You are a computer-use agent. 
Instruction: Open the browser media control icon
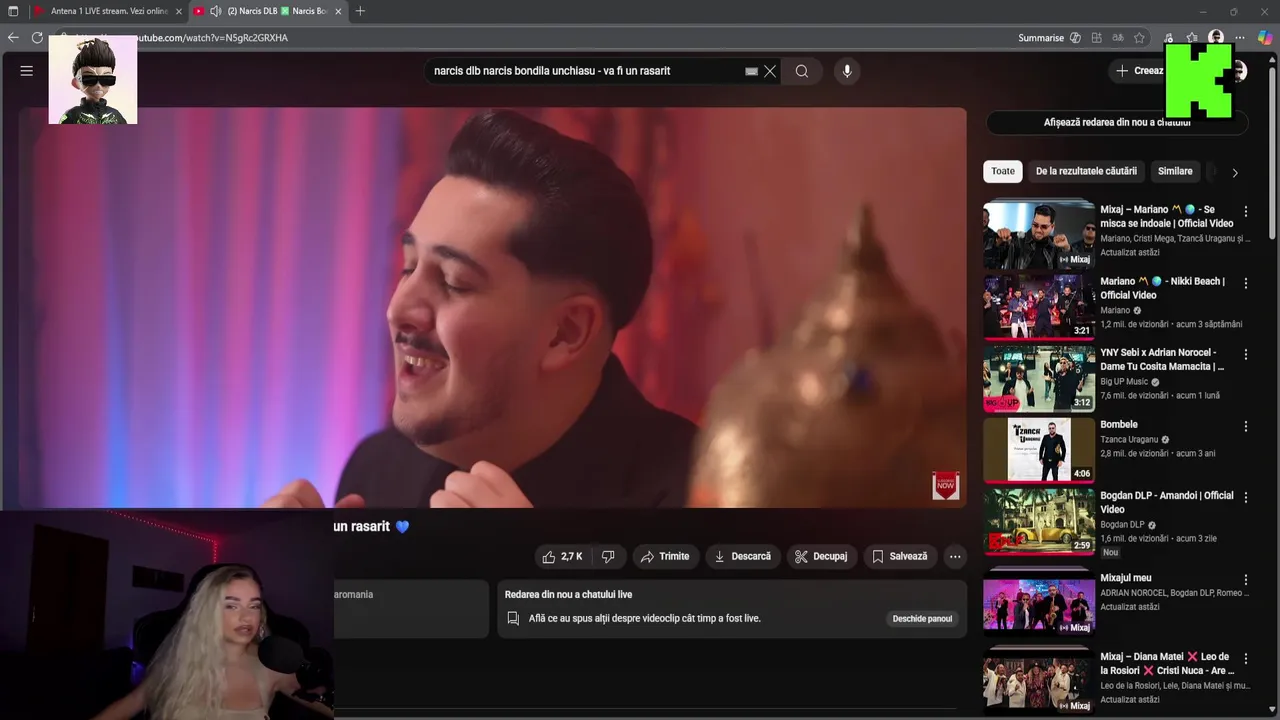point(1168,38)
